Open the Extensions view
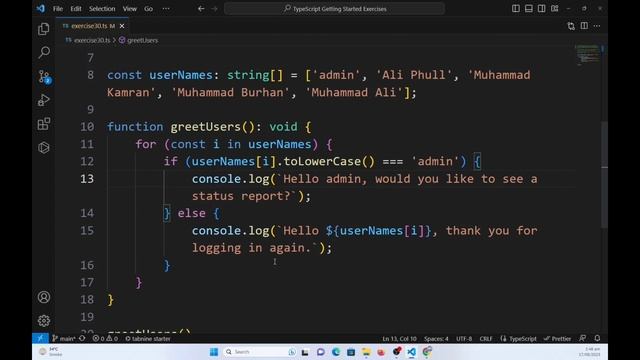Image resolution: width=640 pixels, height=360 pixels. [x=44, y=124]
